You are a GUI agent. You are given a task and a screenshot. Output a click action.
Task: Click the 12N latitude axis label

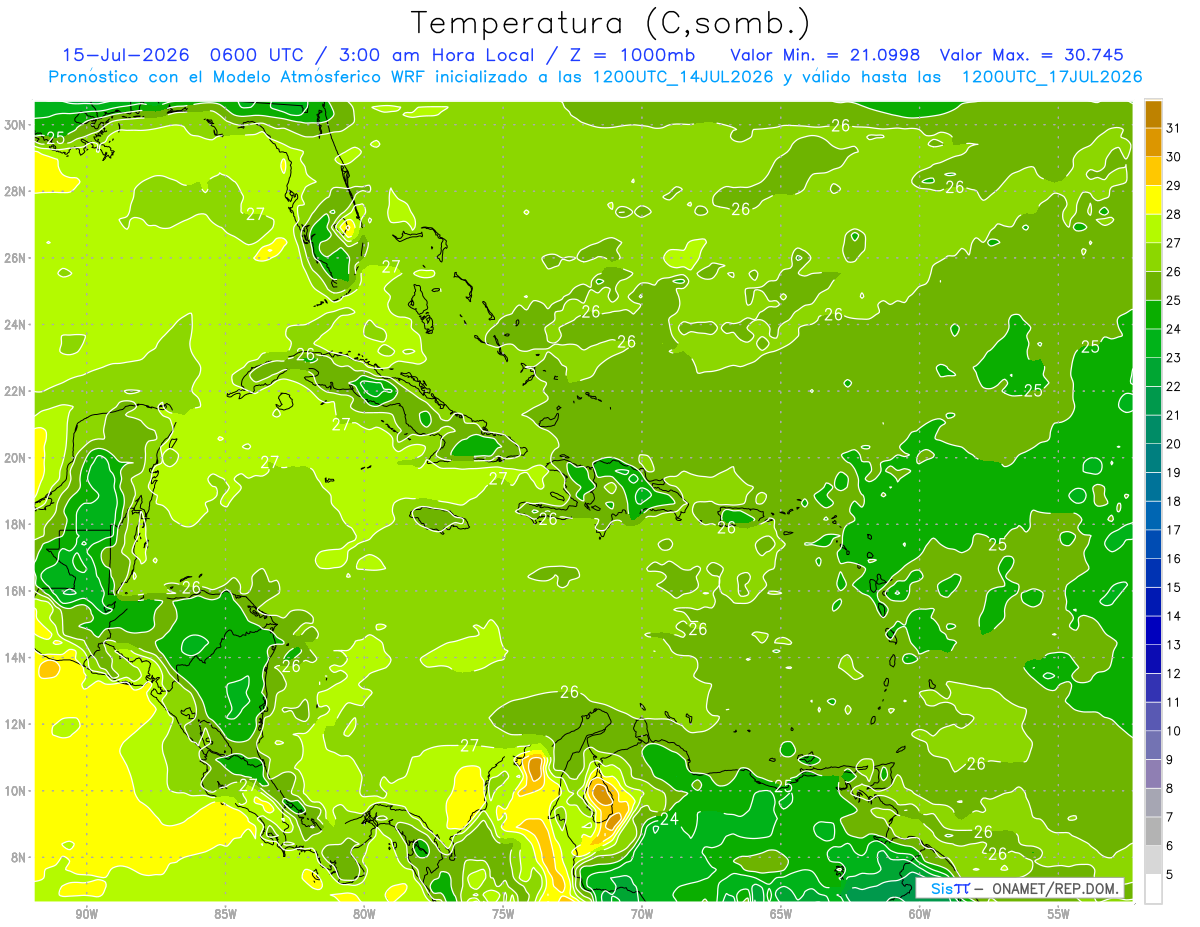(x=16, y=724)
